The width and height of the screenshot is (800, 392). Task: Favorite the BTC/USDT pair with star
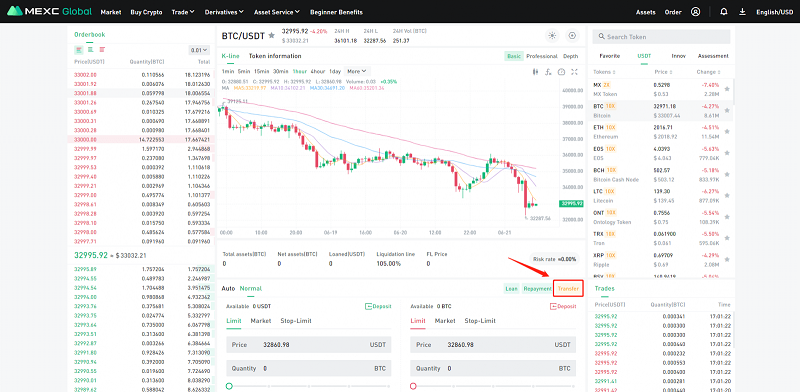click(x=272, y=35)
